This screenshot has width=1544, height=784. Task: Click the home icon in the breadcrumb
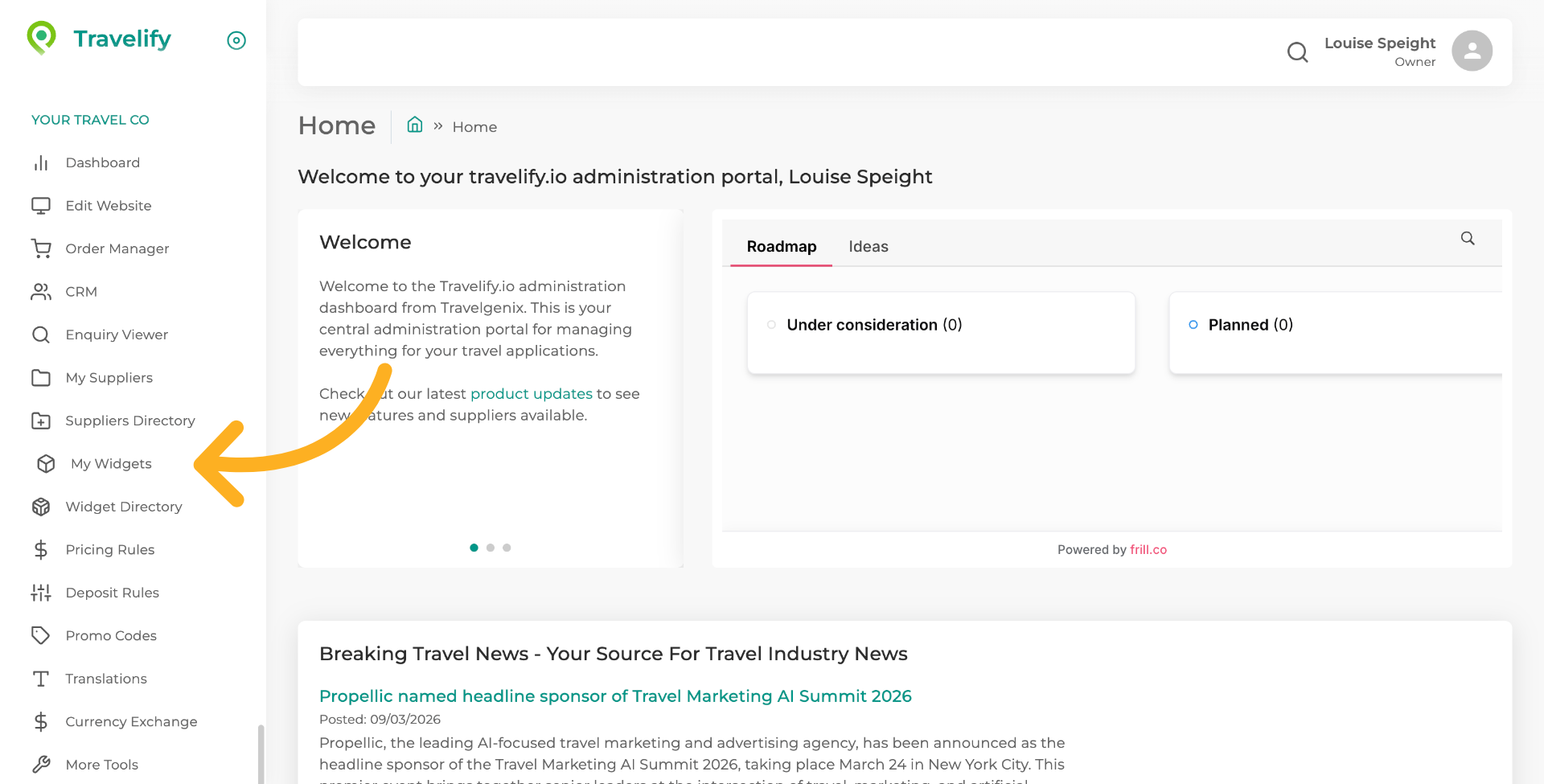415,125
